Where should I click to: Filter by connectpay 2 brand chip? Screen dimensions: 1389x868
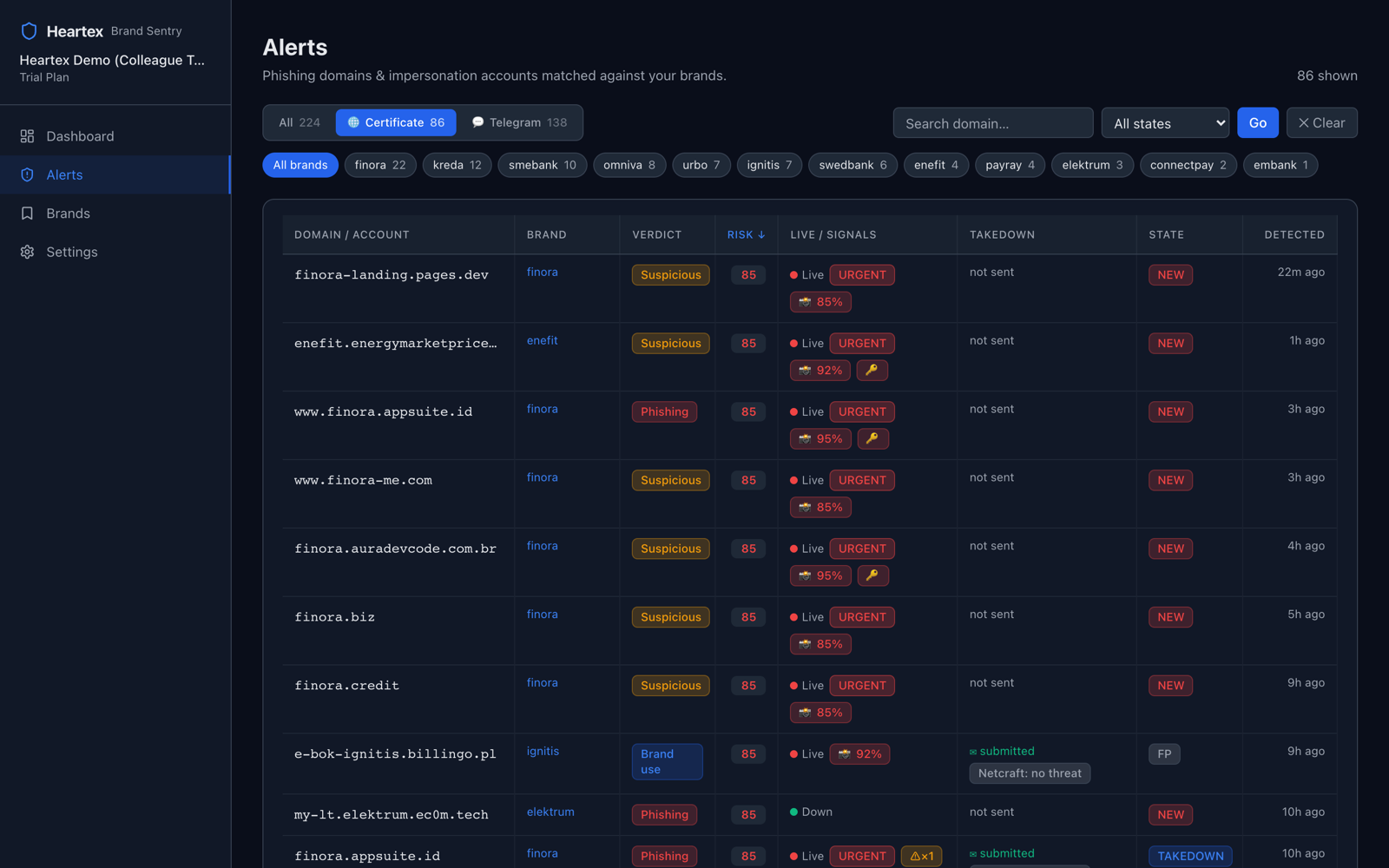click(1188, 165)
